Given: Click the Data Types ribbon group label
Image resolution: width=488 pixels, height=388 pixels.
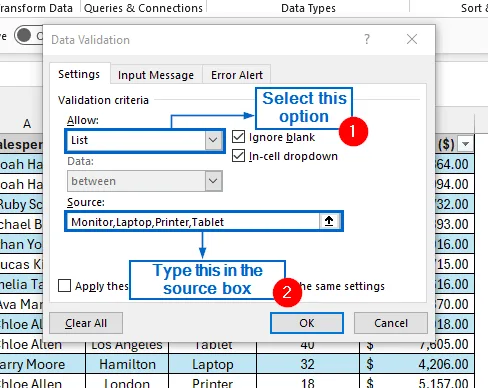Looking at the screenshot, I should (308, 8).
